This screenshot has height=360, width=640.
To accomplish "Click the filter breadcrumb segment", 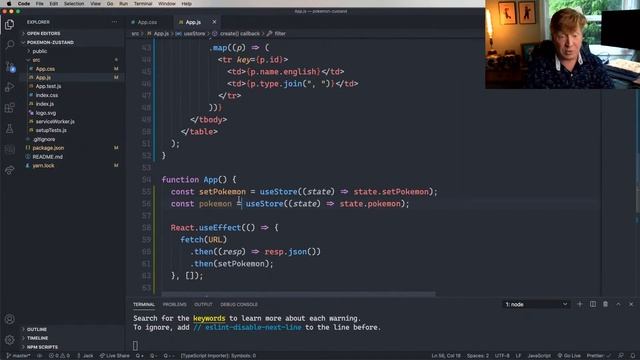I will [x=280, y=33].
